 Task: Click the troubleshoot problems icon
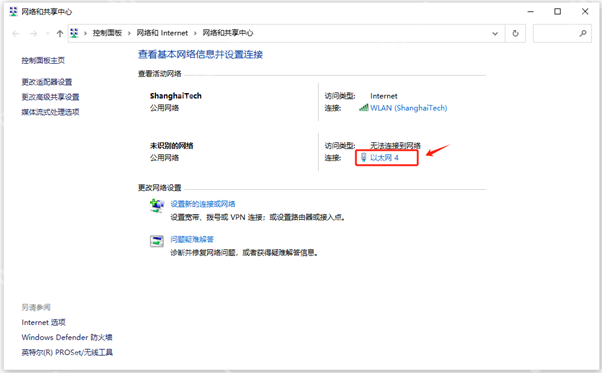tap(157, 241)
